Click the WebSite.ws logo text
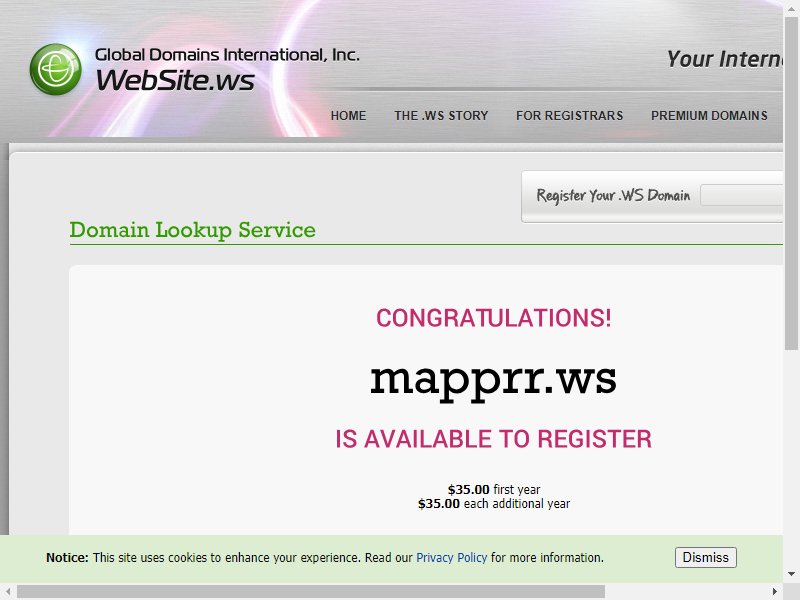 (x=175, y=80)
